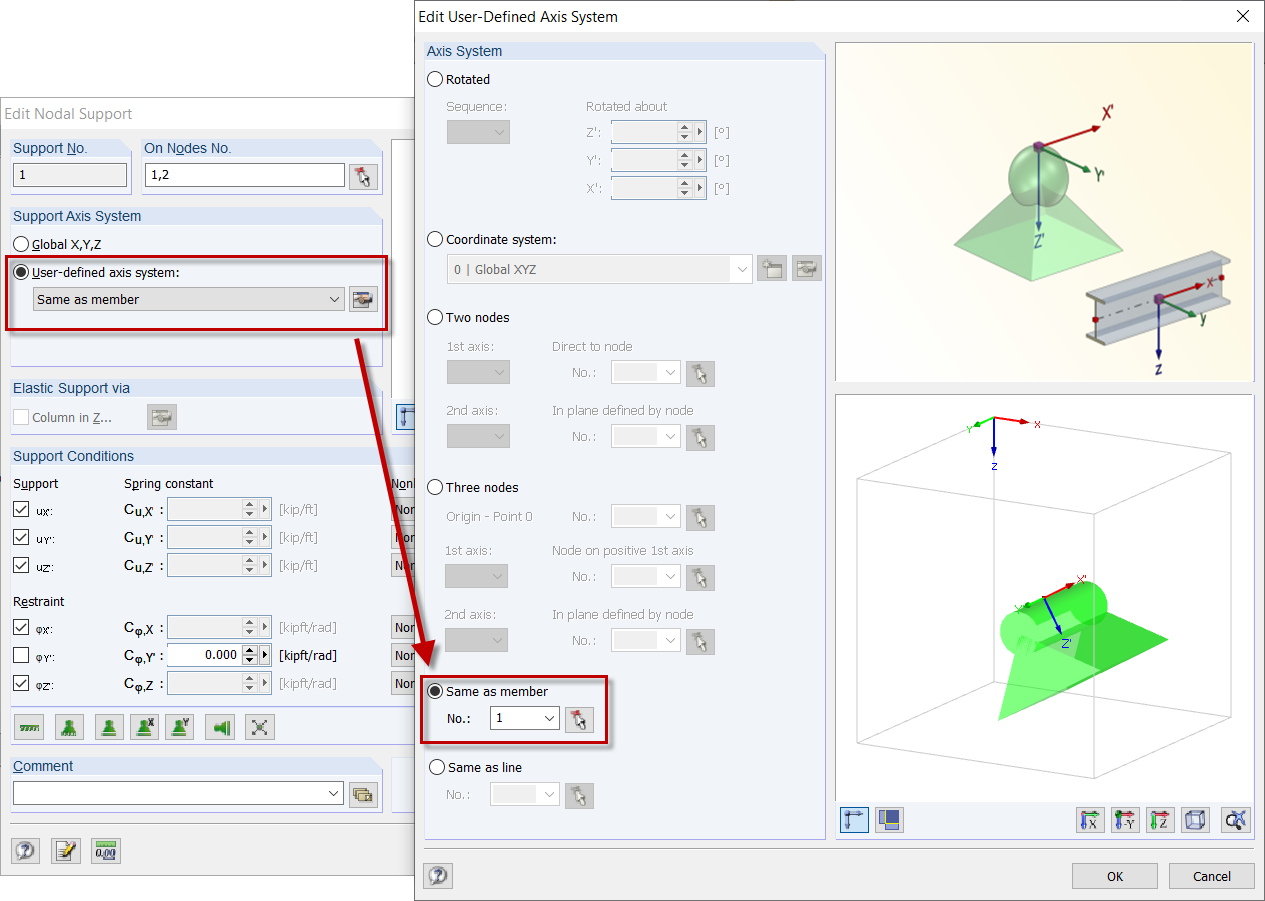
Task: Confirm with the OK button
Action: coord(1114,876)
